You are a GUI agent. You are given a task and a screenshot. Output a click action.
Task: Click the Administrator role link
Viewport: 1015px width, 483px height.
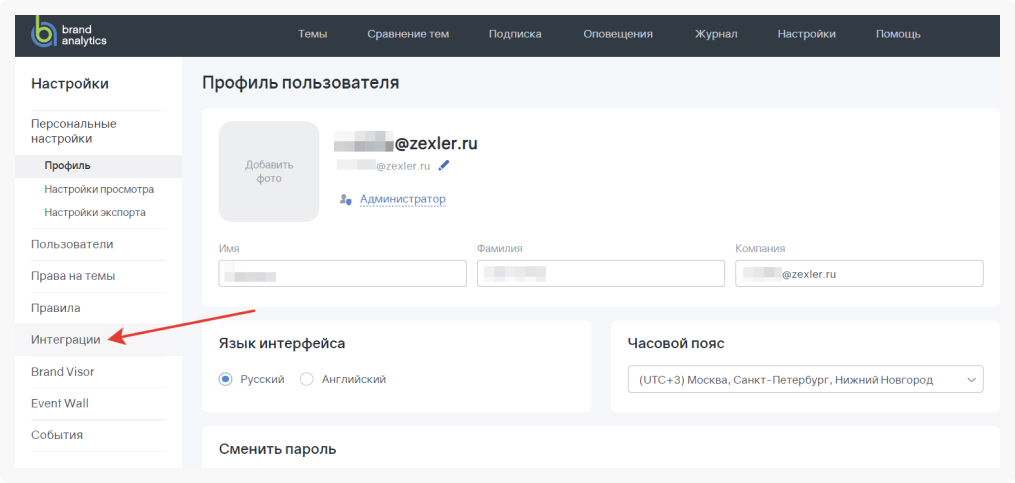(402, 199)
